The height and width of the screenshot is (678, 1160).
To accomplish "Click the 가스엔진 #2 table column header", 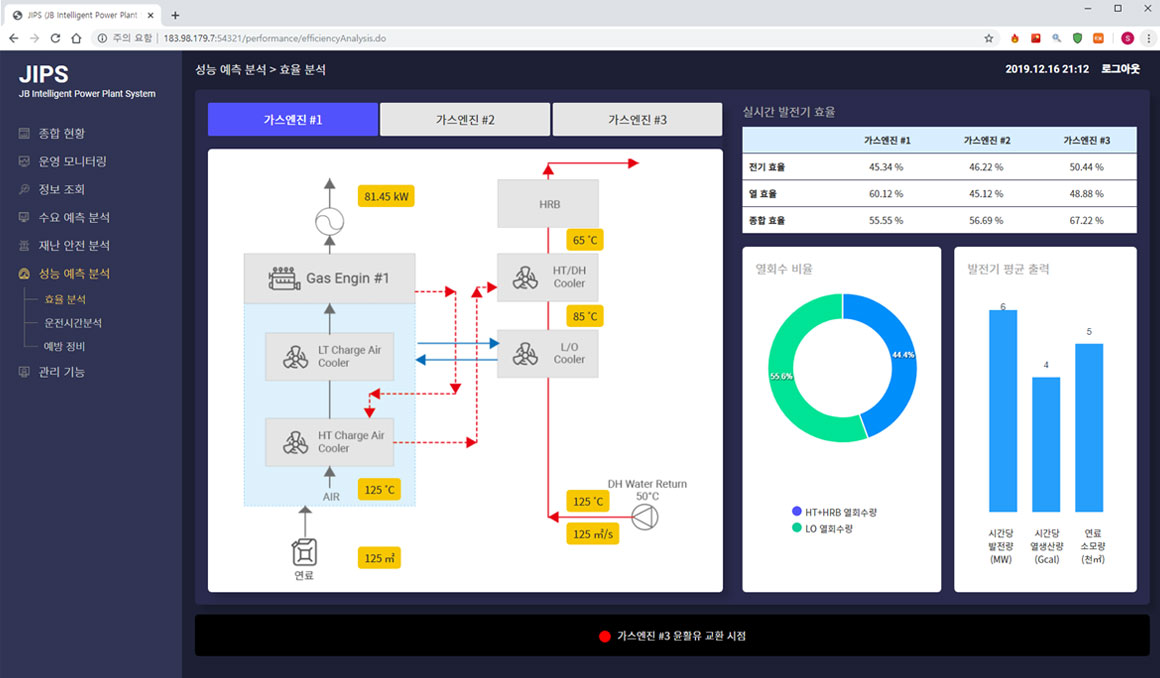I will 986,141.
